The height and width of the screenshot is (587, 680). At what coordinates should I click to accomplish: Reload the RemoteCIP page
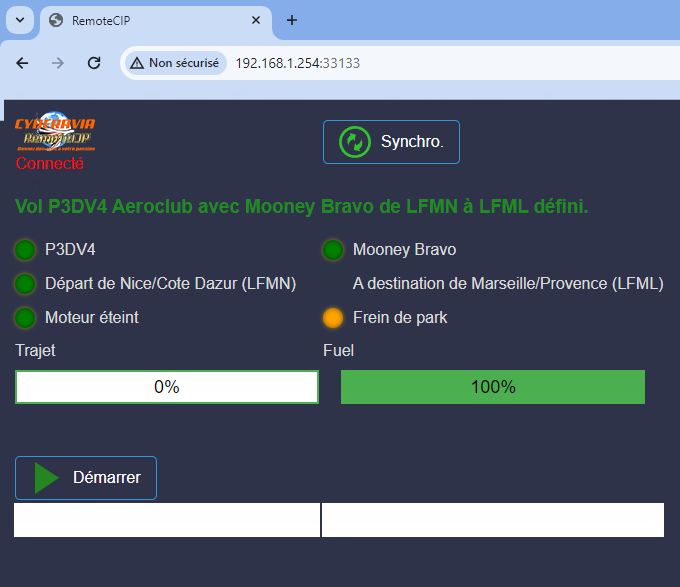(x=94, y=63)
